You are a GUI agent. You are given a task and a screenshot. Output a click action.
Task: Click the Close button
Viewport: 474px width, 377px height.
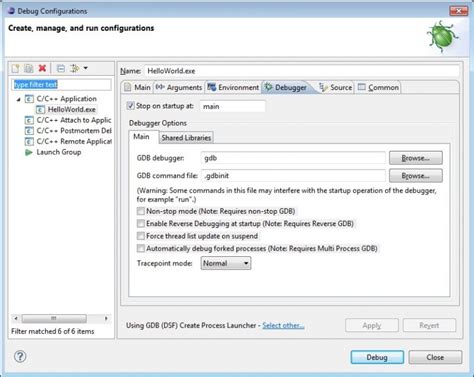[x=435, y=357]
